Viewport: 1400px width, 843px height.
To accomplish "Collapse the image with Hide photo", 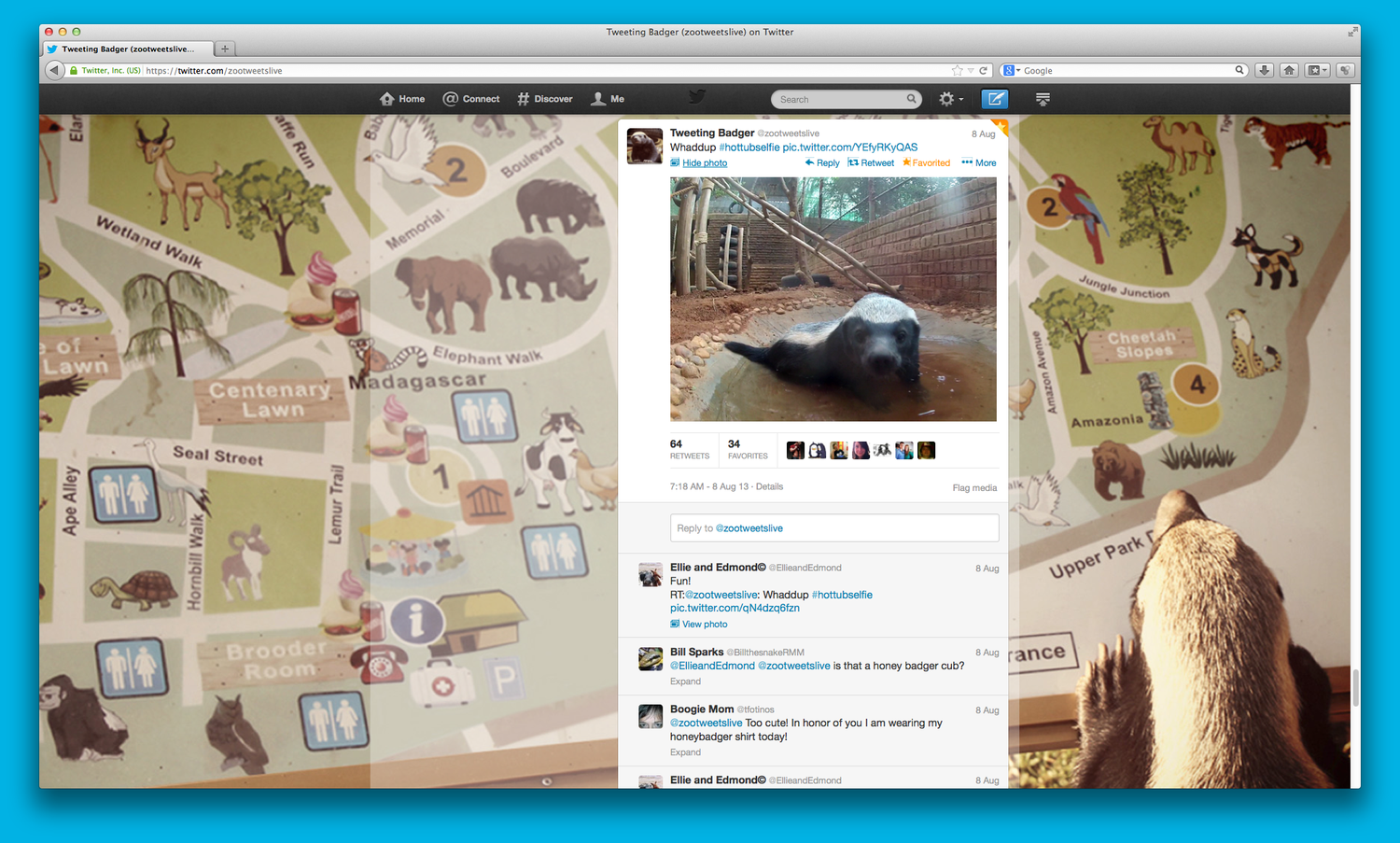I will 698,163.
